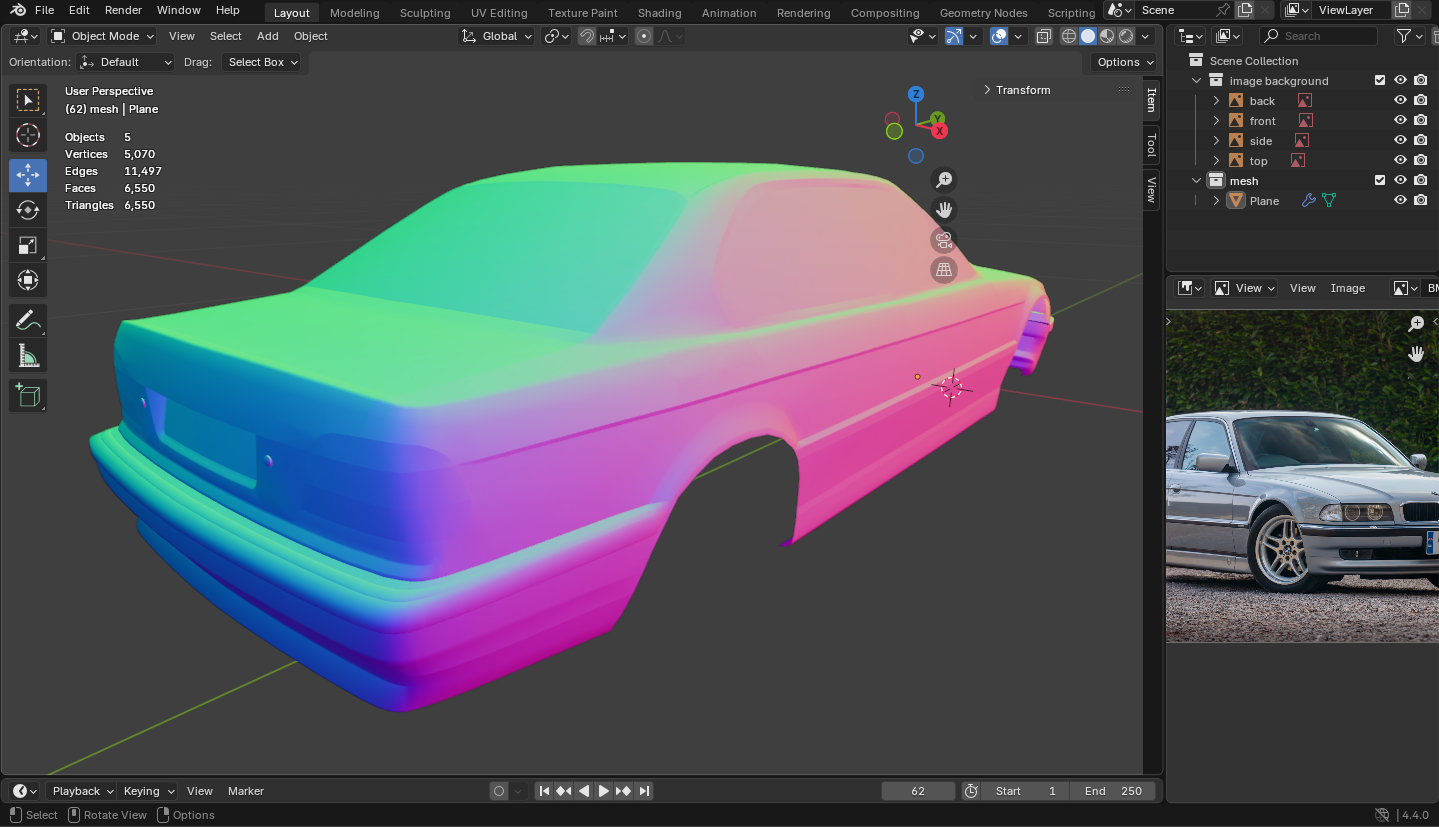Image resolution: width=1439 pixels, height=827 pixels.
Task: Click the End frame field
Action: (1113, 791)
